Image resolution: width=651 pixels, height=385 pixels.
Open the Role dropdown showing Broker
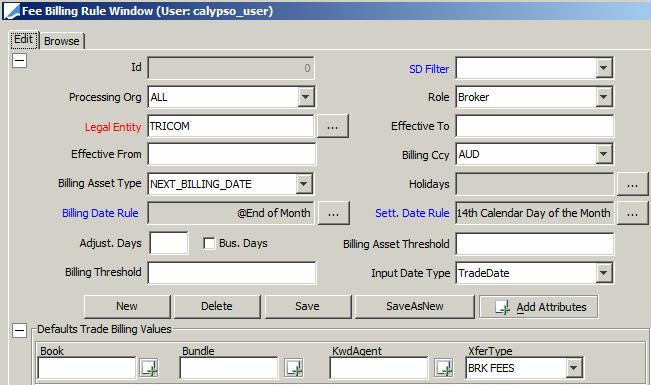pos(604,97)
